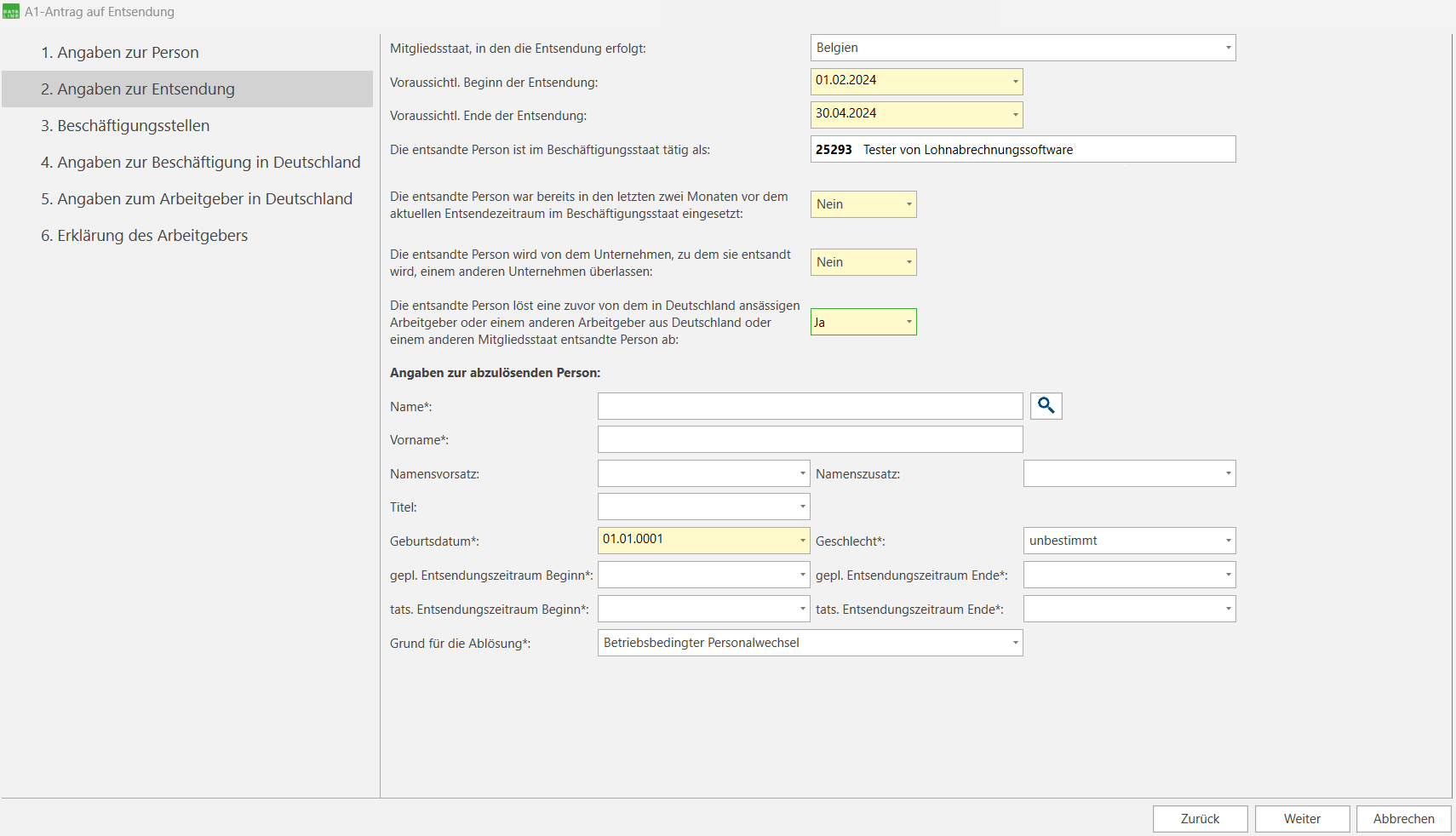Select step 5 Angaben zum Arbeitgeber in Deutschland
Viewport: 1456px width, 836px height.
pos(197,199)
